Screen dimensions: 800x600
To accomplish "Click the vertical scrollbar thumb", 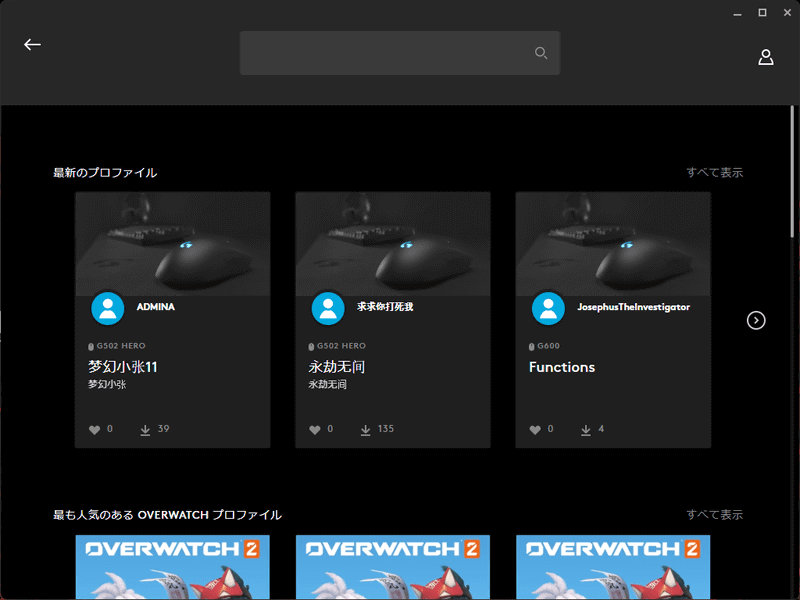I will coord(792,171).
